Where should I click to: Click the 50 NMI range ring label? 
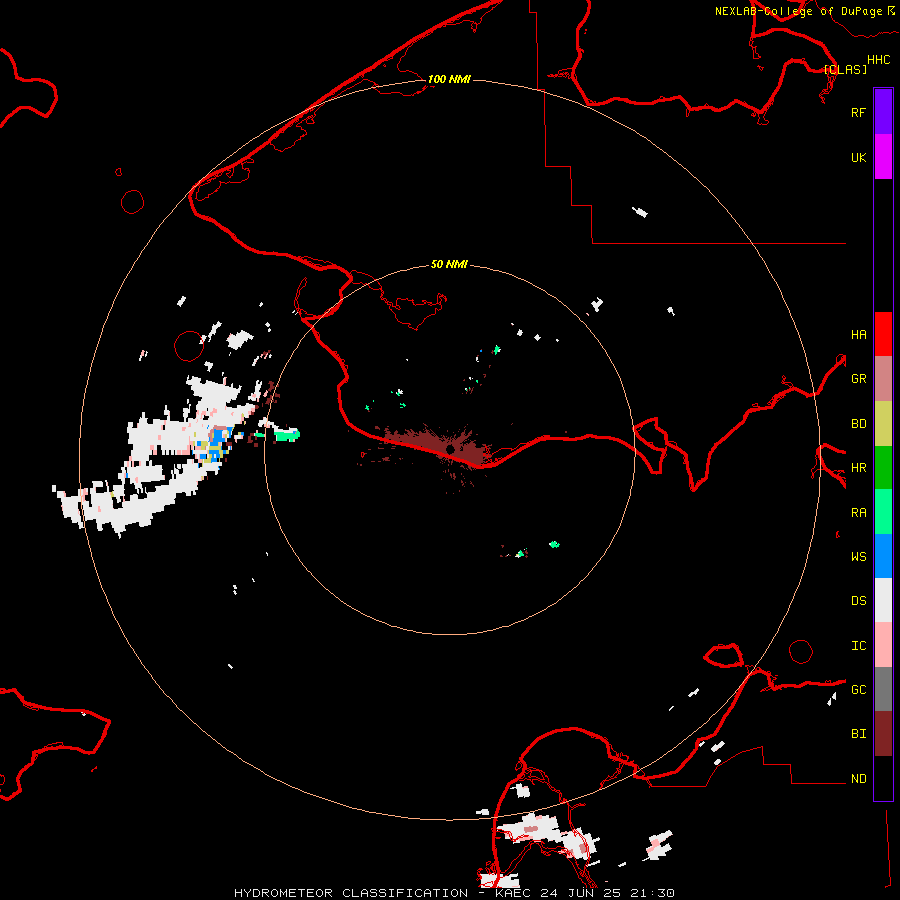(x=449, y=264)
